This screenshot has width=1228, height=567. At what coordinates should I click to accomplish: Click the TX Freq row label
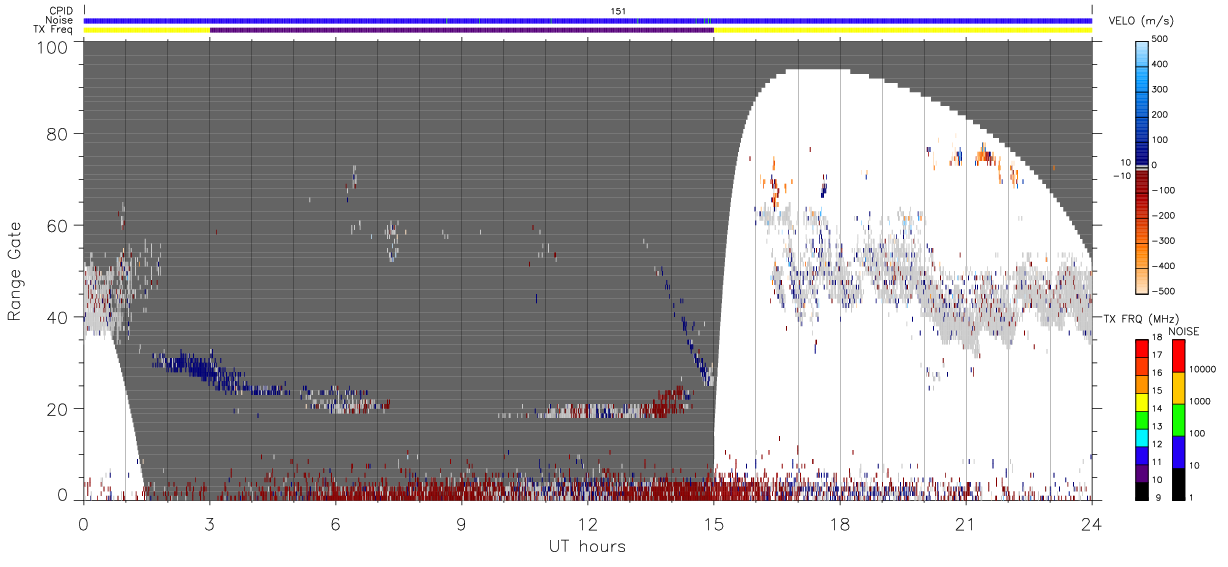coord(53,30)
